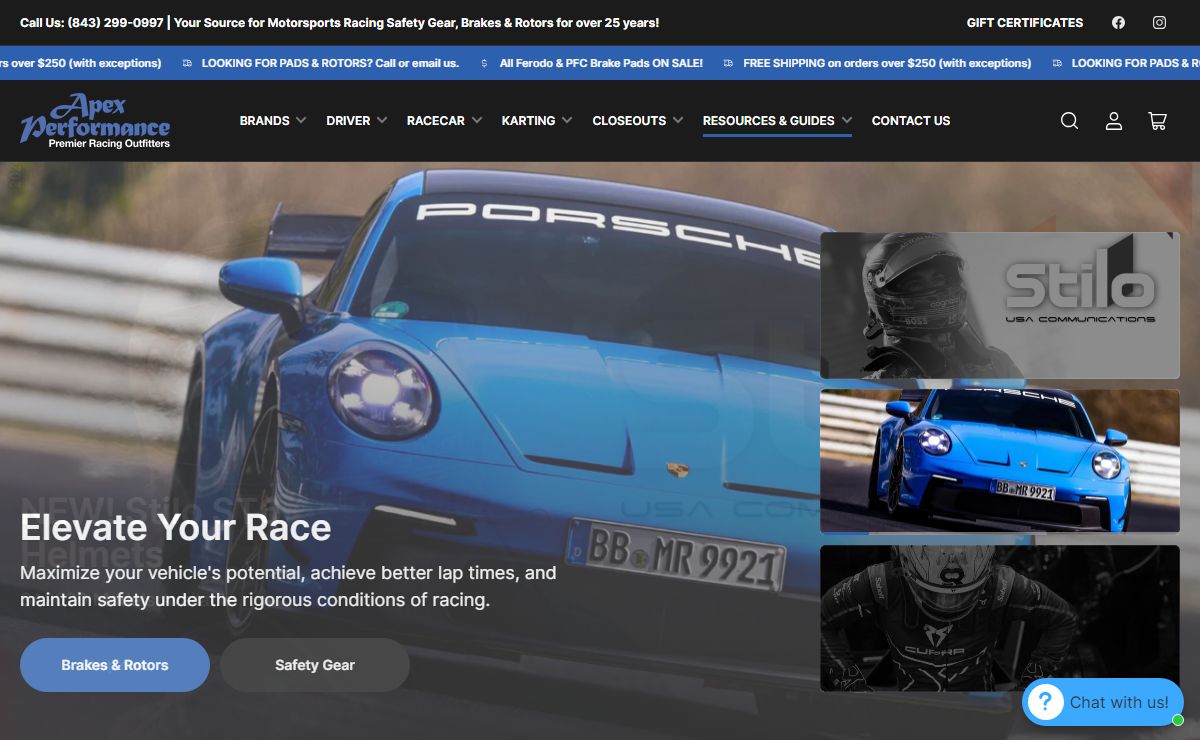
Task: Open the KARTING menu
Action: click(x=528, y=120)
